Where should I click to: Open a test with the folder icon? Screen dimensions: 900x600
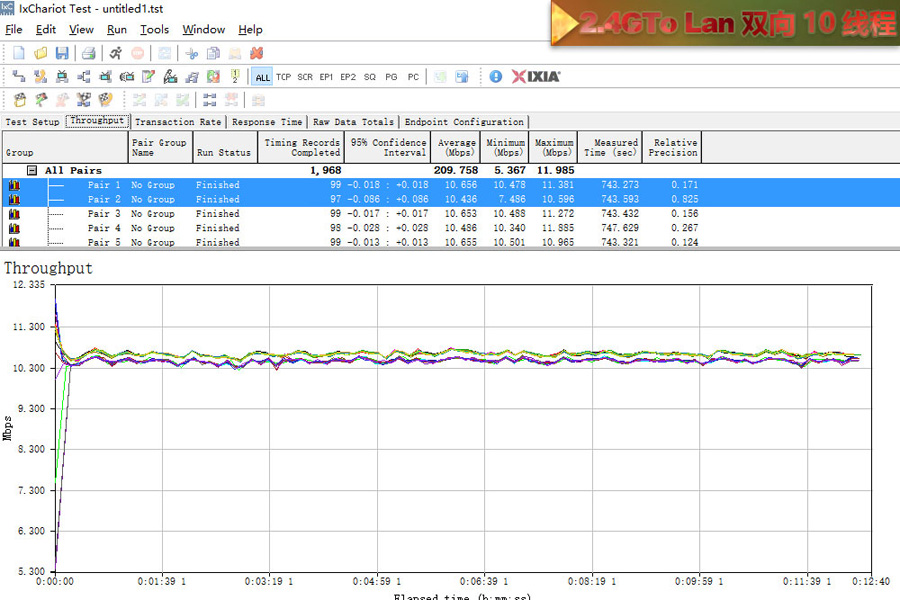[41, 53]
